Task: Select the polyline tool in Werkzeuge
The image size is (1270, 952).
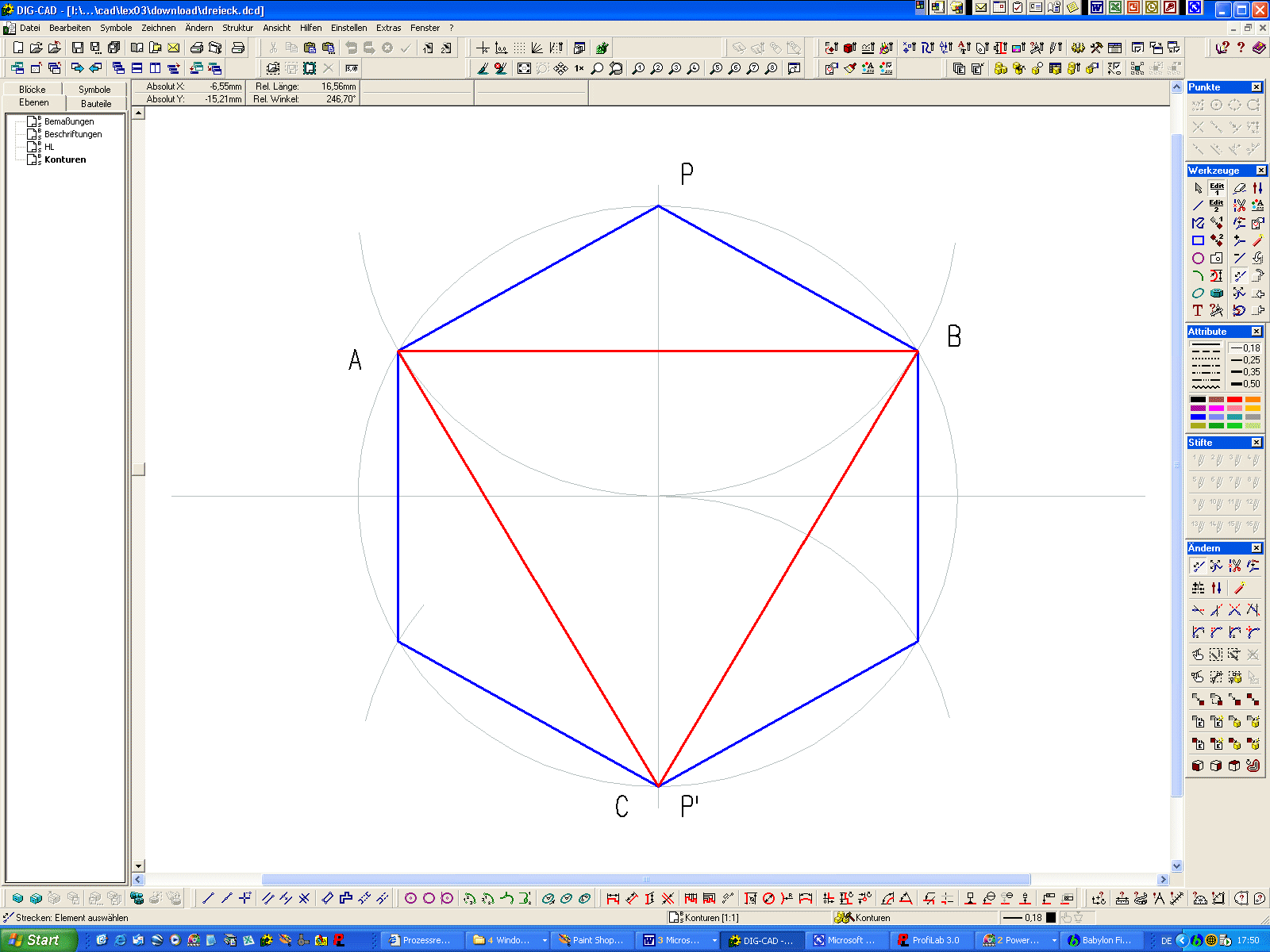Action: pyautogui.click(x=1198, y=223)
